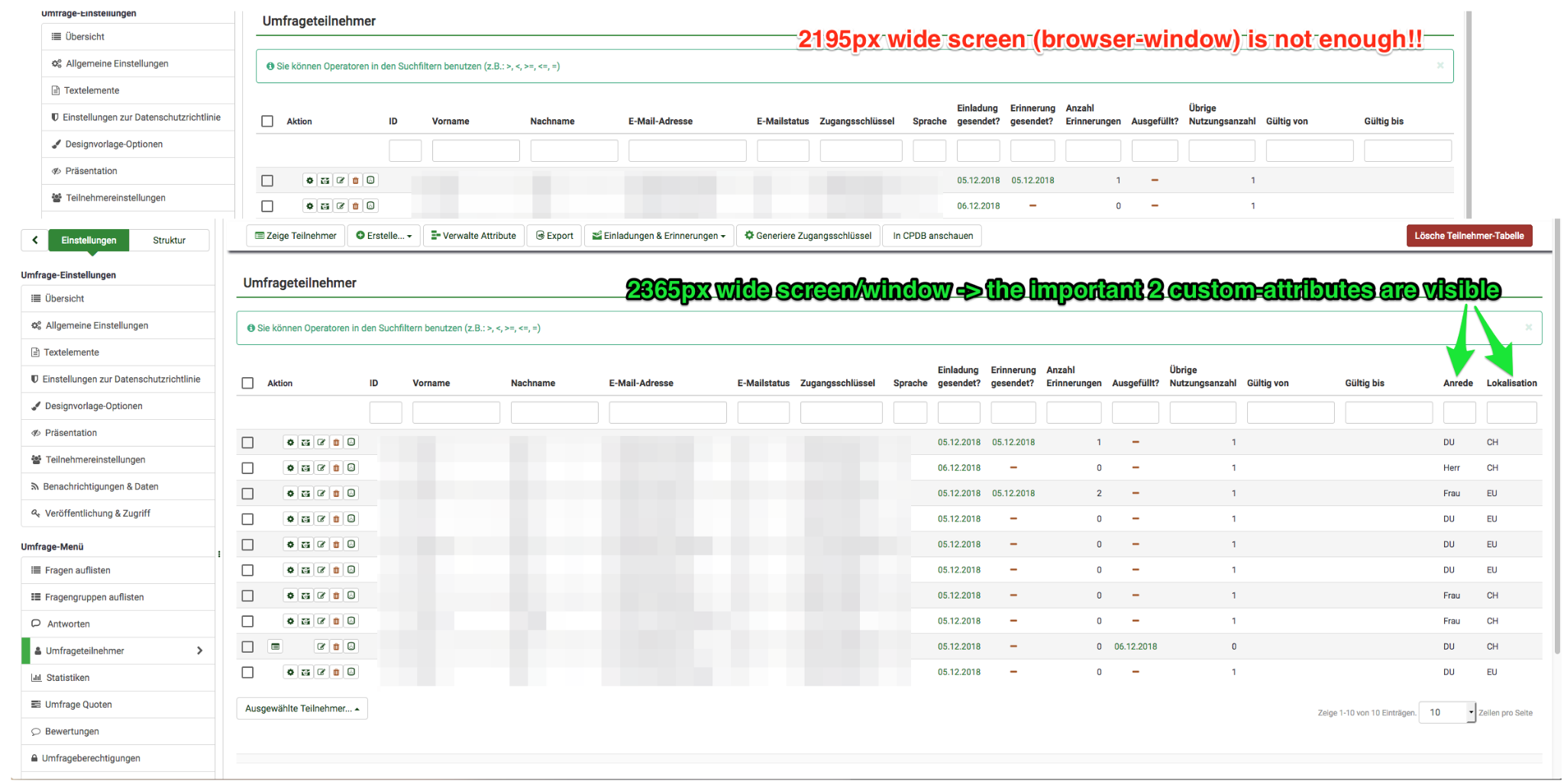Select the Einstellungen tab

[89, 240]
